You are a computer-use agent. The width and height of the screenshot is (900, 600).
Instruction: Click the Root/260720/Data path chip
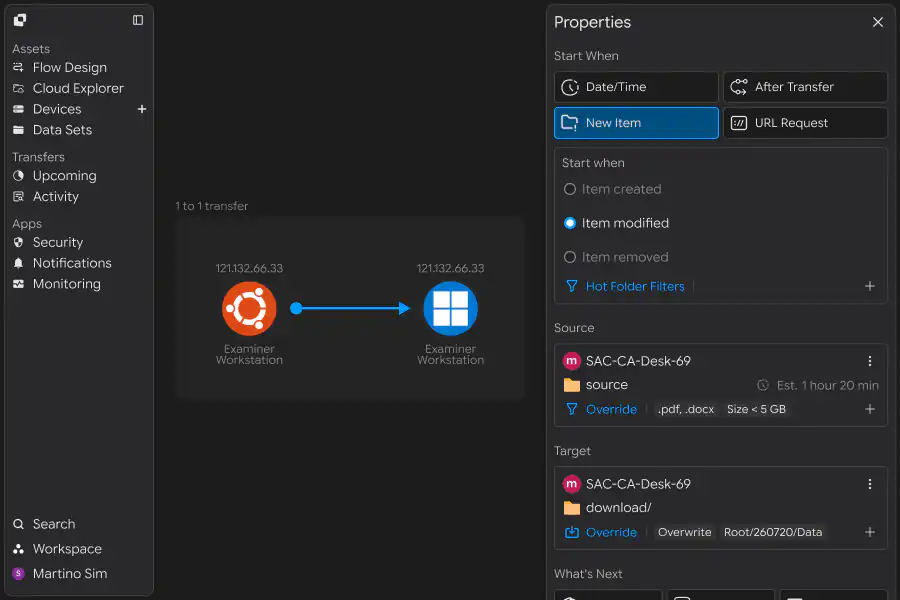click(x=773, y=532)
